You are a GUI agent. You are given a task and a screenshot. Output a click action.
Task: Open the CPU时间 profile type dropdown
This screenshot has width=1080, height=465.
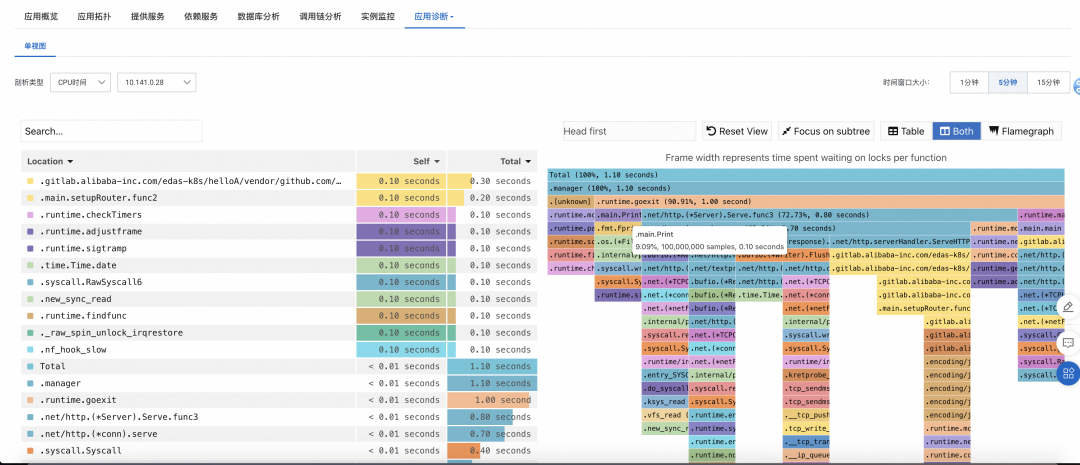coord(80,83)
